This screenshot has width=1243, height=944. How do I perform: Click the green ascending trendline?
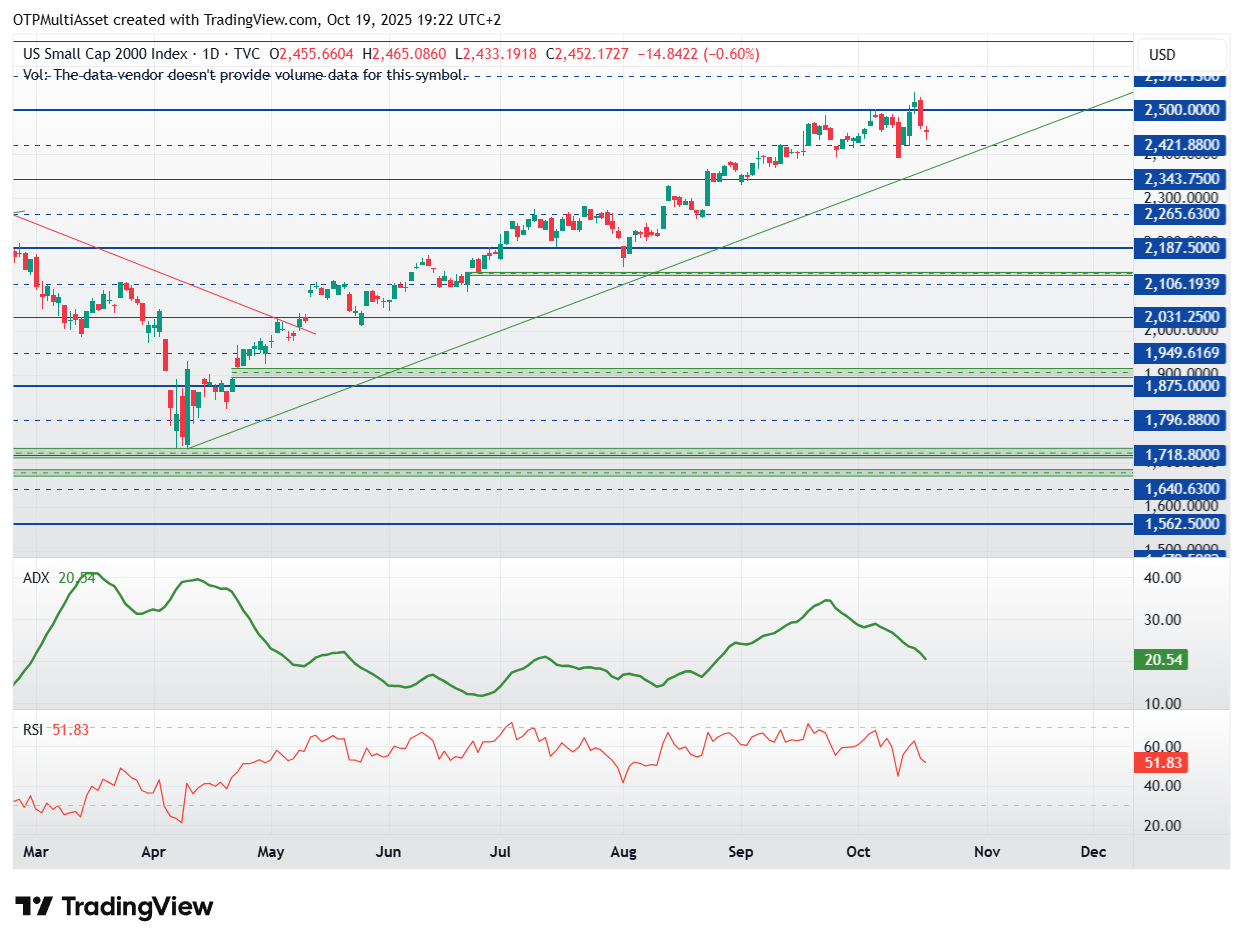point(660,268)
